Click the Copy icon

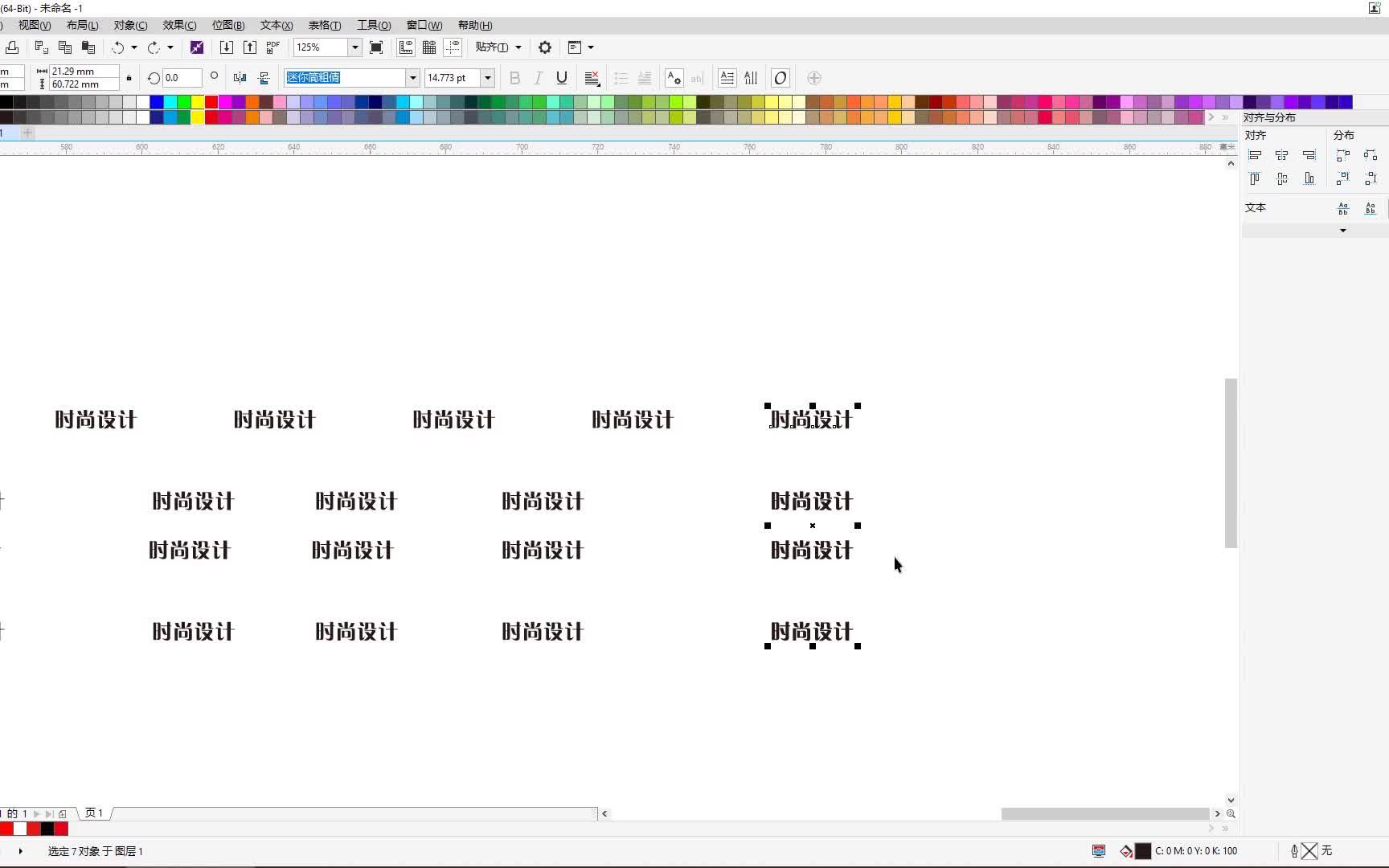coord(65,47)
